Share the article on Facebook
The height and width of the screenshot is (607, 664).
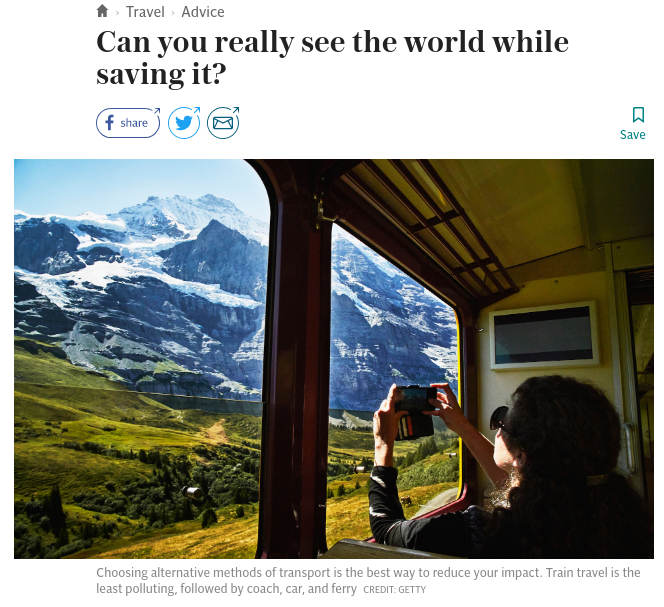click(128, 123)
